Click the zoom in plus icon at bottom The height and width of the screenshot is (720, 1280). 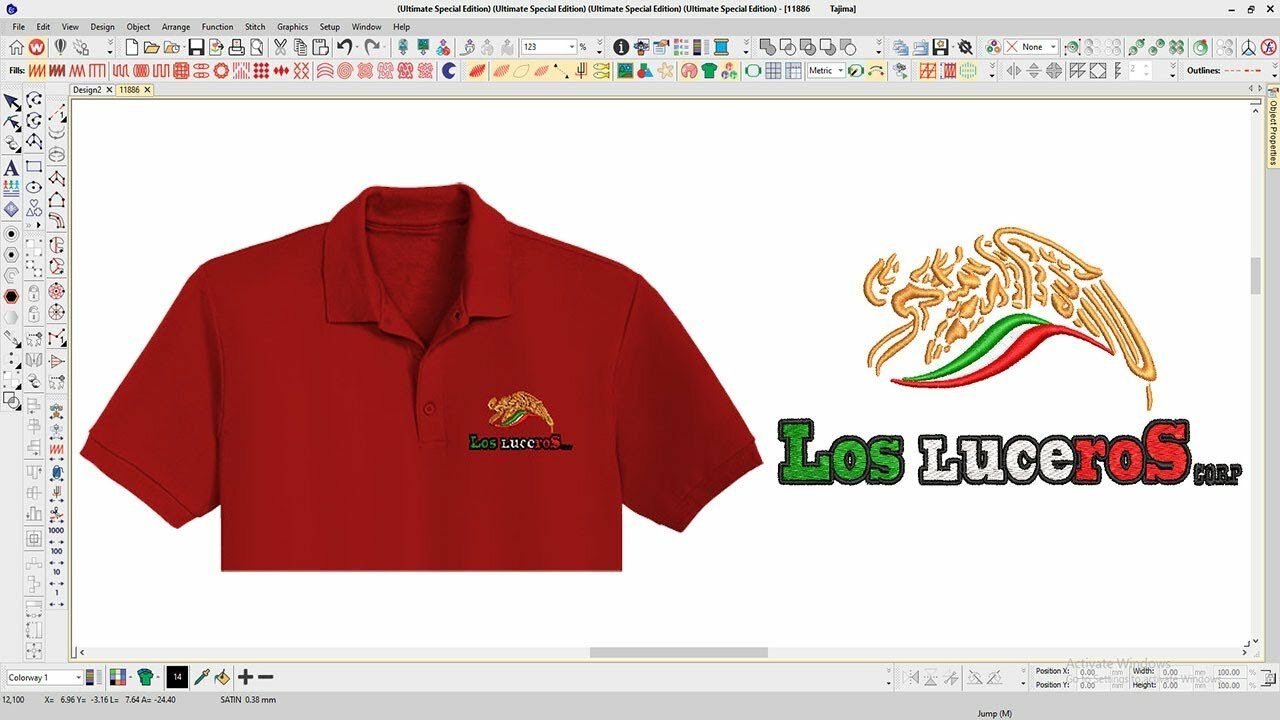pos(246,677)
